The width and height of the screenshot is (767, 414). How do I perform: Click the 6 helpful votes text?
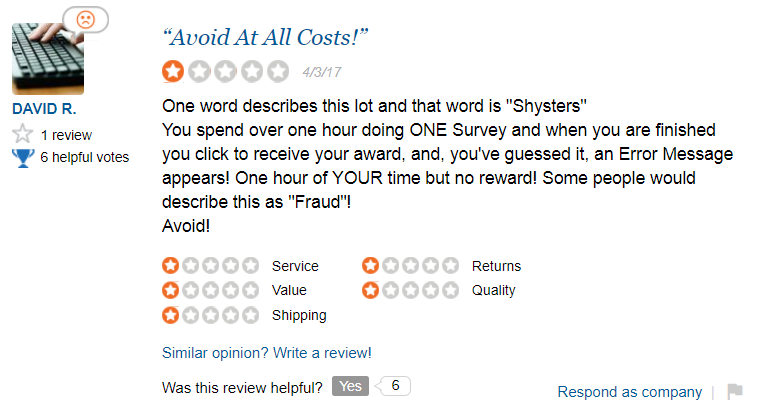pyautogui.click(x=85, y=157)
